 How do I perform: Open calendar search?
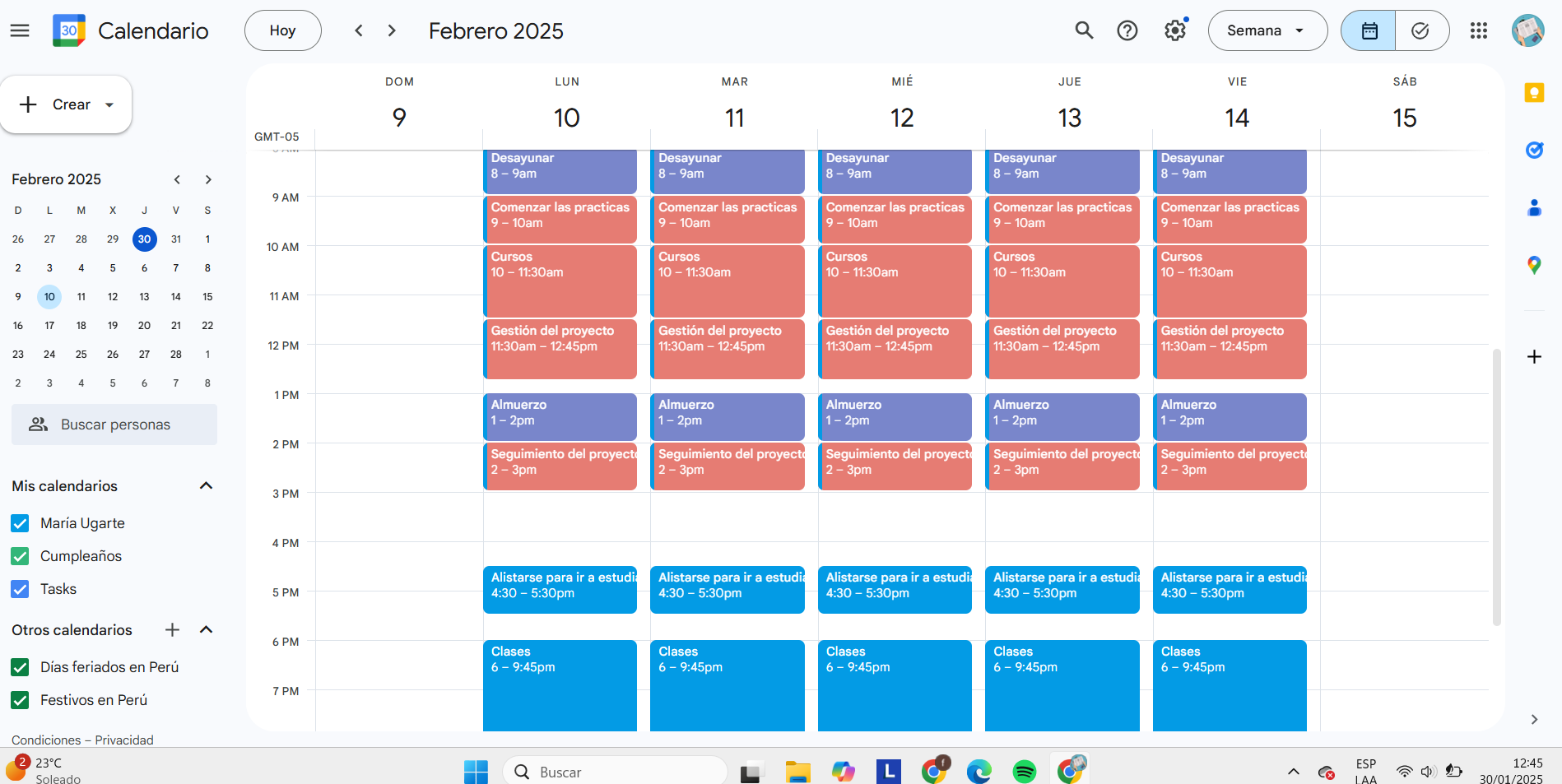point(1084,30)
